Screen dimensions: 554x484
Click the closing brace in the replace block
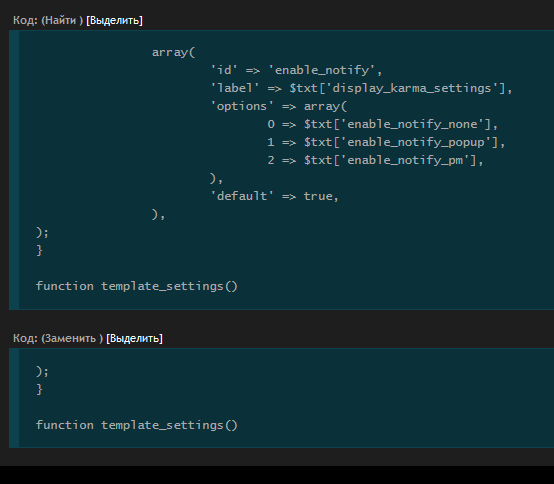coord(39,389)
